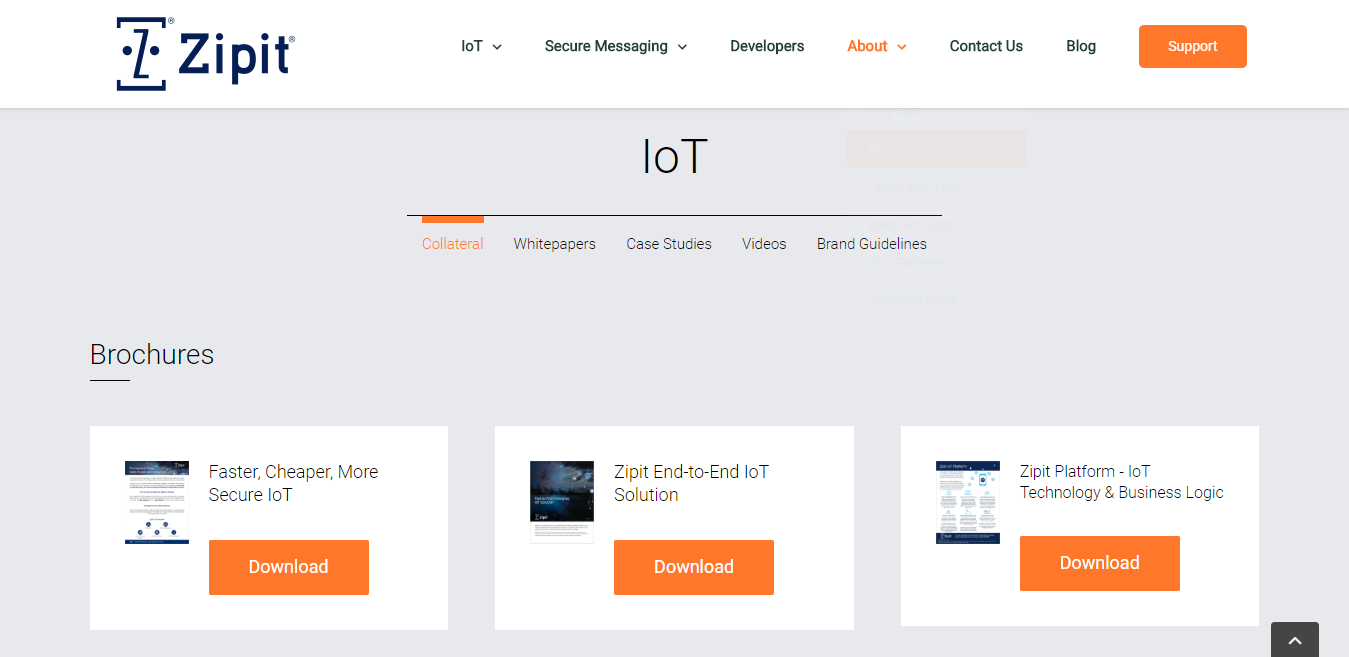Switch to the Whitepapers tab

tap(554, 244)
